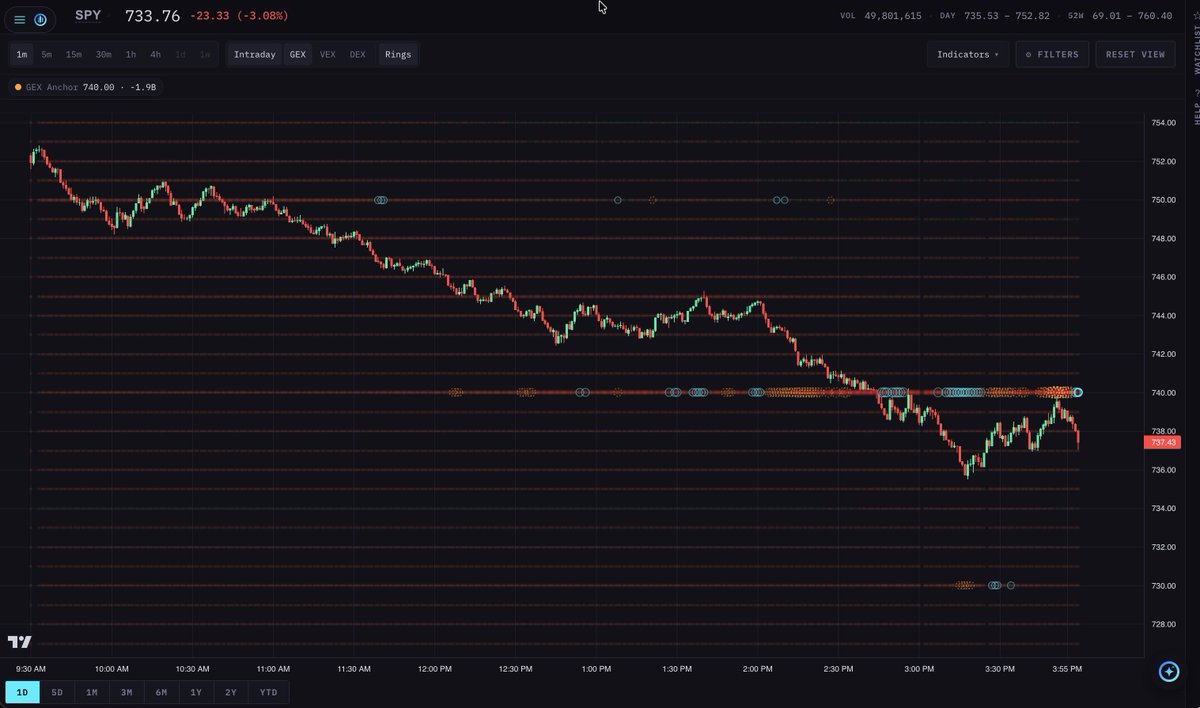The width and height of the screenshot is (1200, 708).
Task: Click the 52W range 69.01 – 760.40
Action: 1132,16
